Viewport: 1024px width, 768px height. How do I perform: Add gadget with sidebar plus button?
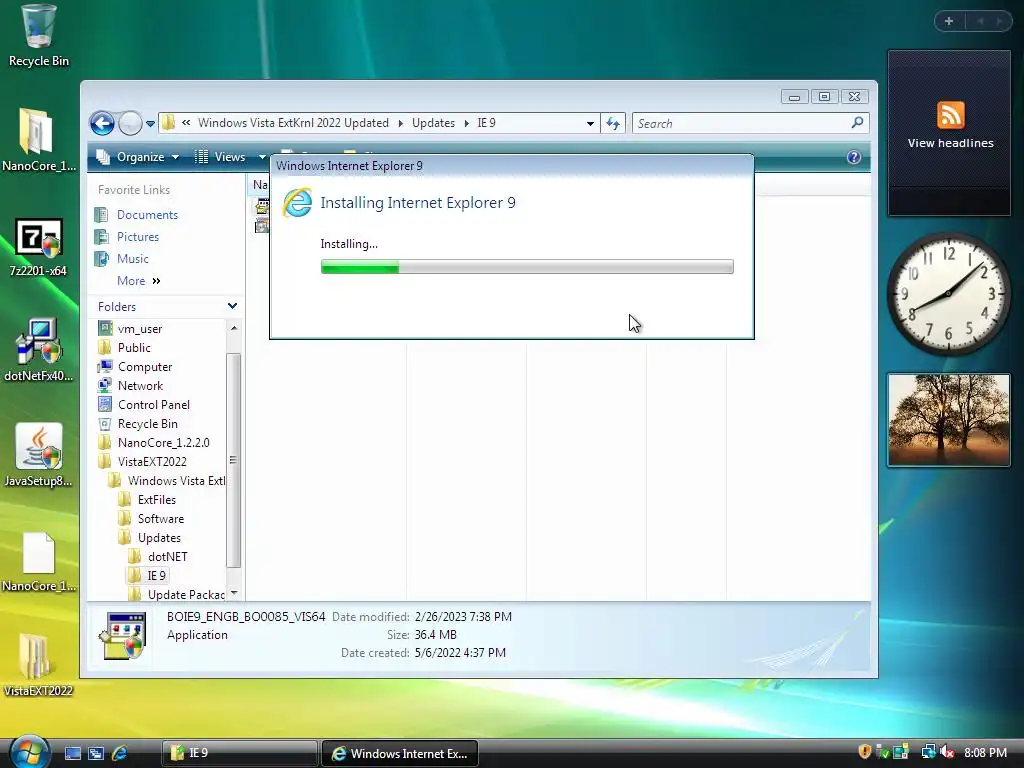[x=949, y=21]
